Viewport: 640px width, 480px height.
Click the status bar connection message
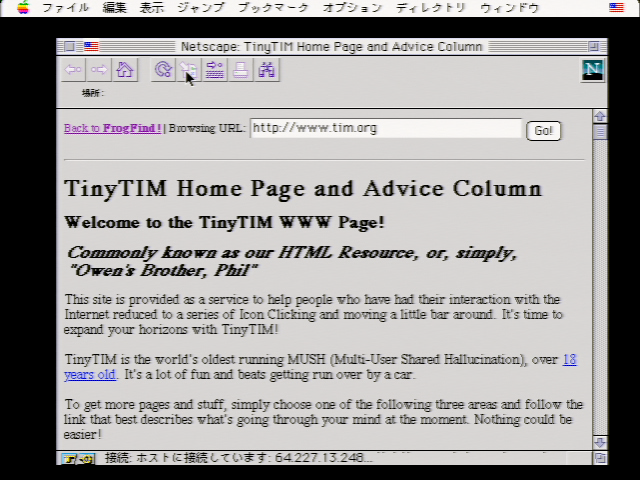point(239,458)
